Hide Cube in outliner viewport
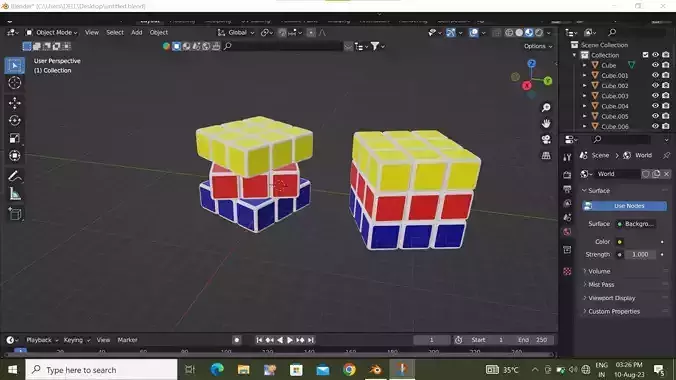The image size is (676, 380). pyautogui.click(x=655, y=65)
